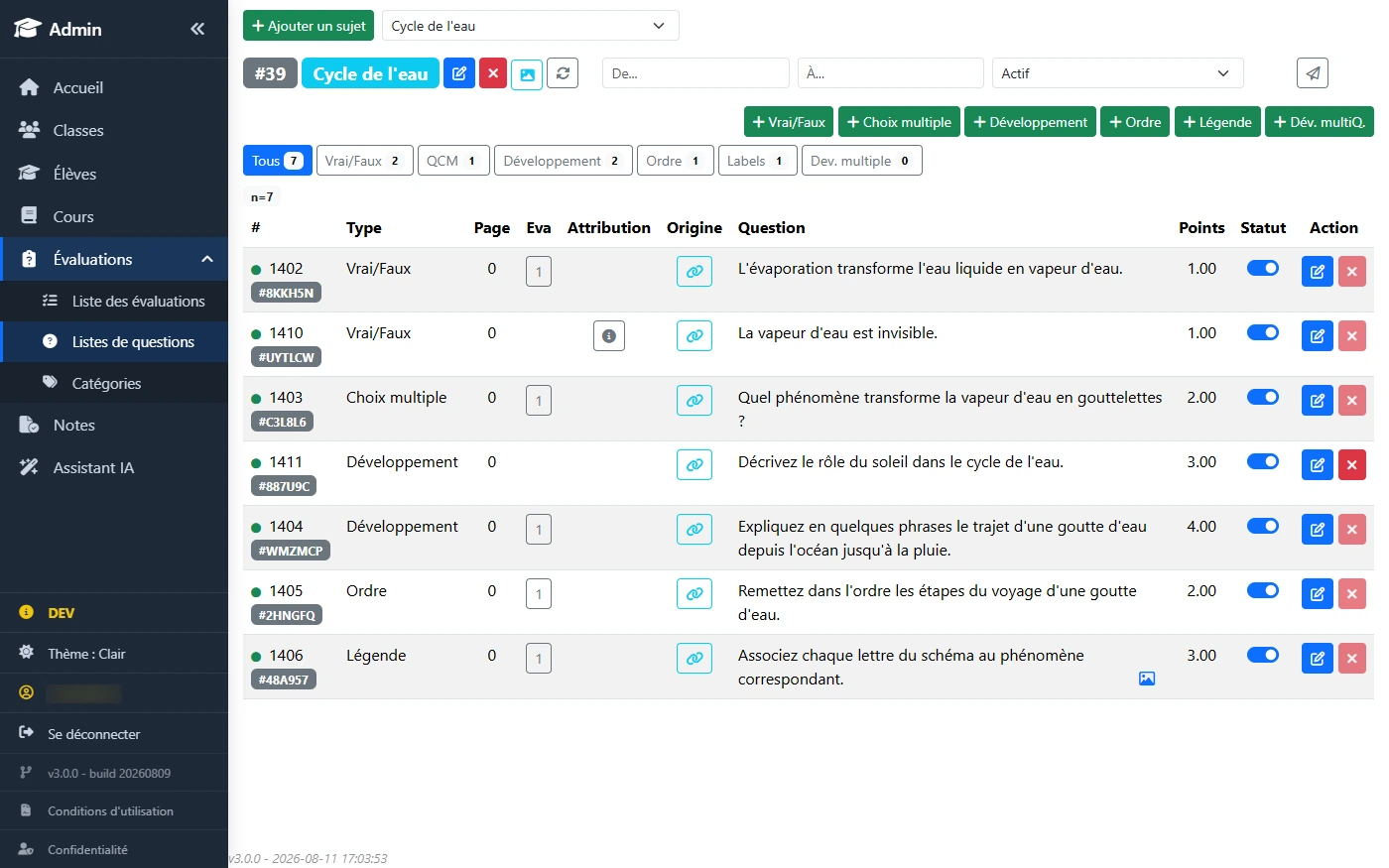This screenshot has width=1389, height=868.
Task: Show the Tous filter tab
Action: (277, 161)
